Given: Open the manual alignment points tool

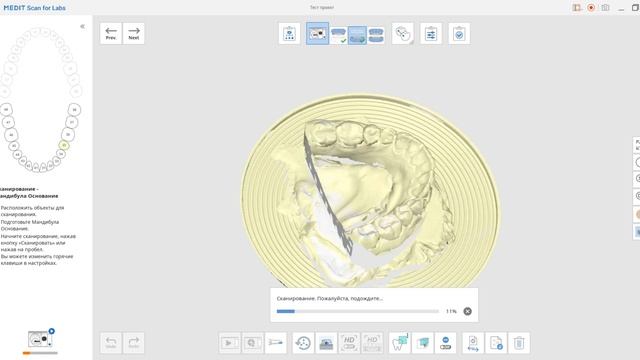Looking at the screenshot, I should click(x=402, y=33).
